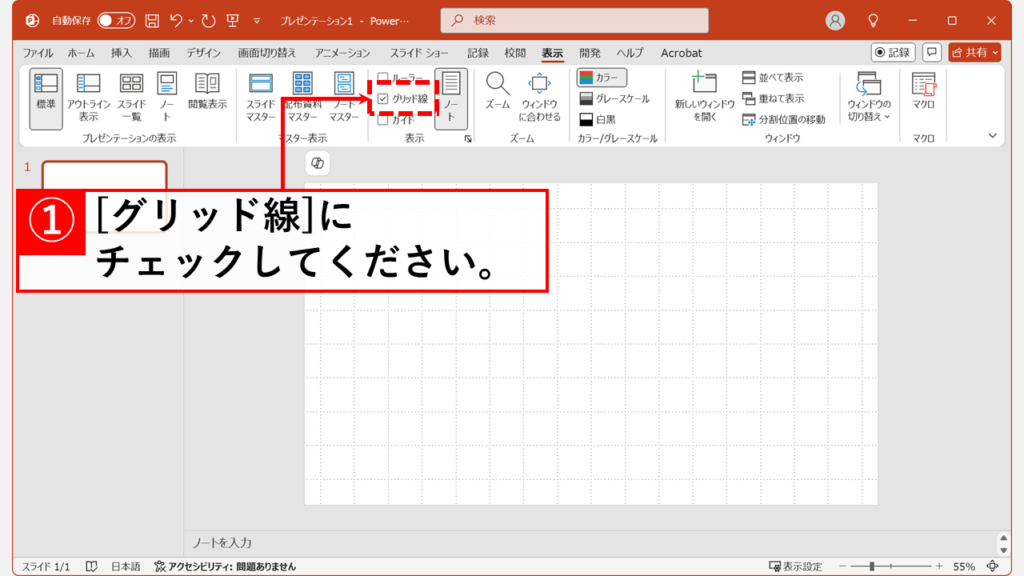Image resolution: width=1024 pixels, height=576 pixels.
Task: Toggle the AutoSave (自動保存) switch
Action: point(116,21)
